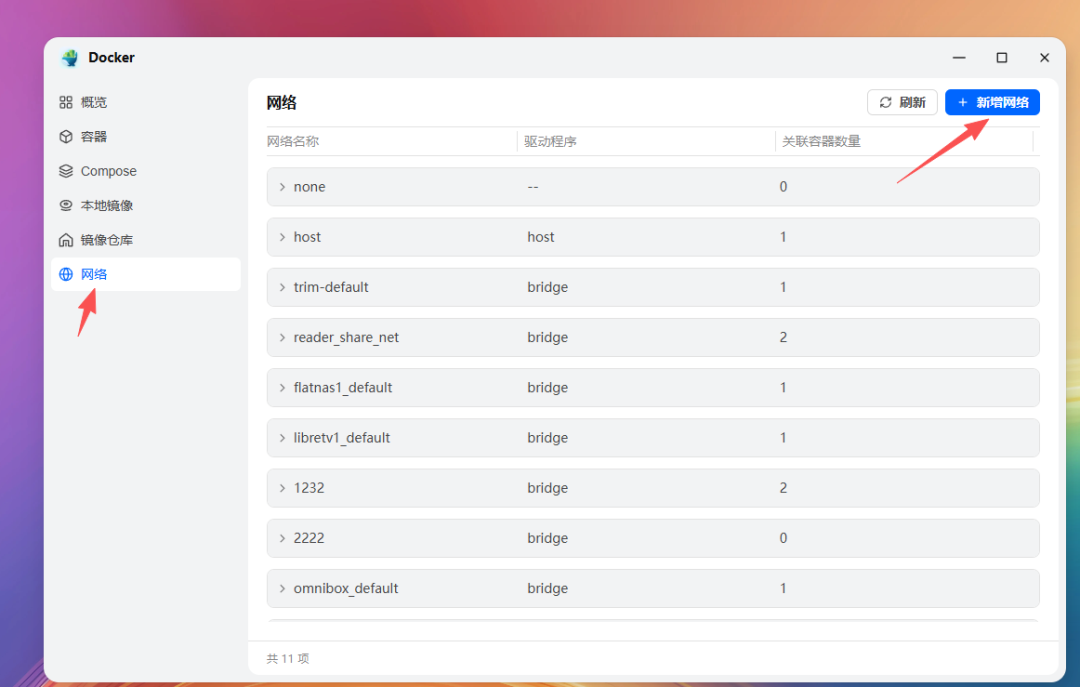Expand the host network row
1080x687 pixels.
282,237
